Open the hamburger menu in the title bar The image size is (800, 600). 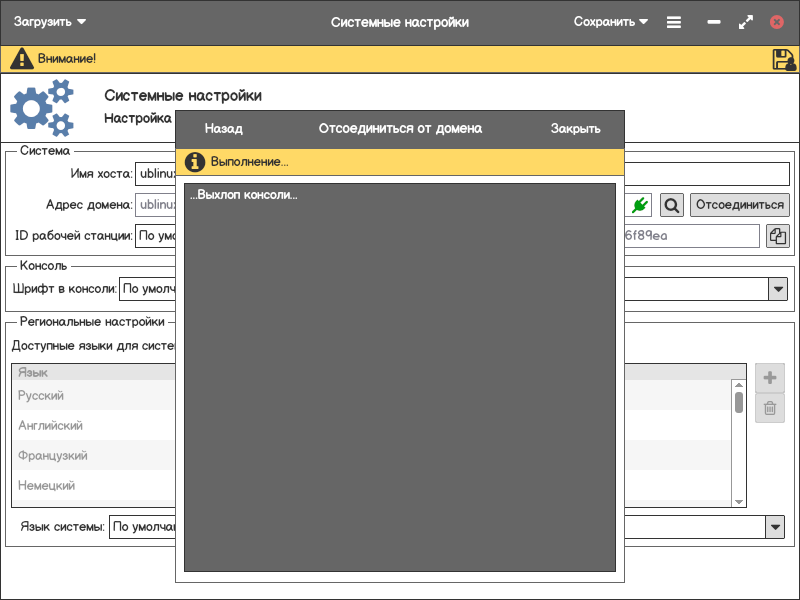tap(674, 22)
